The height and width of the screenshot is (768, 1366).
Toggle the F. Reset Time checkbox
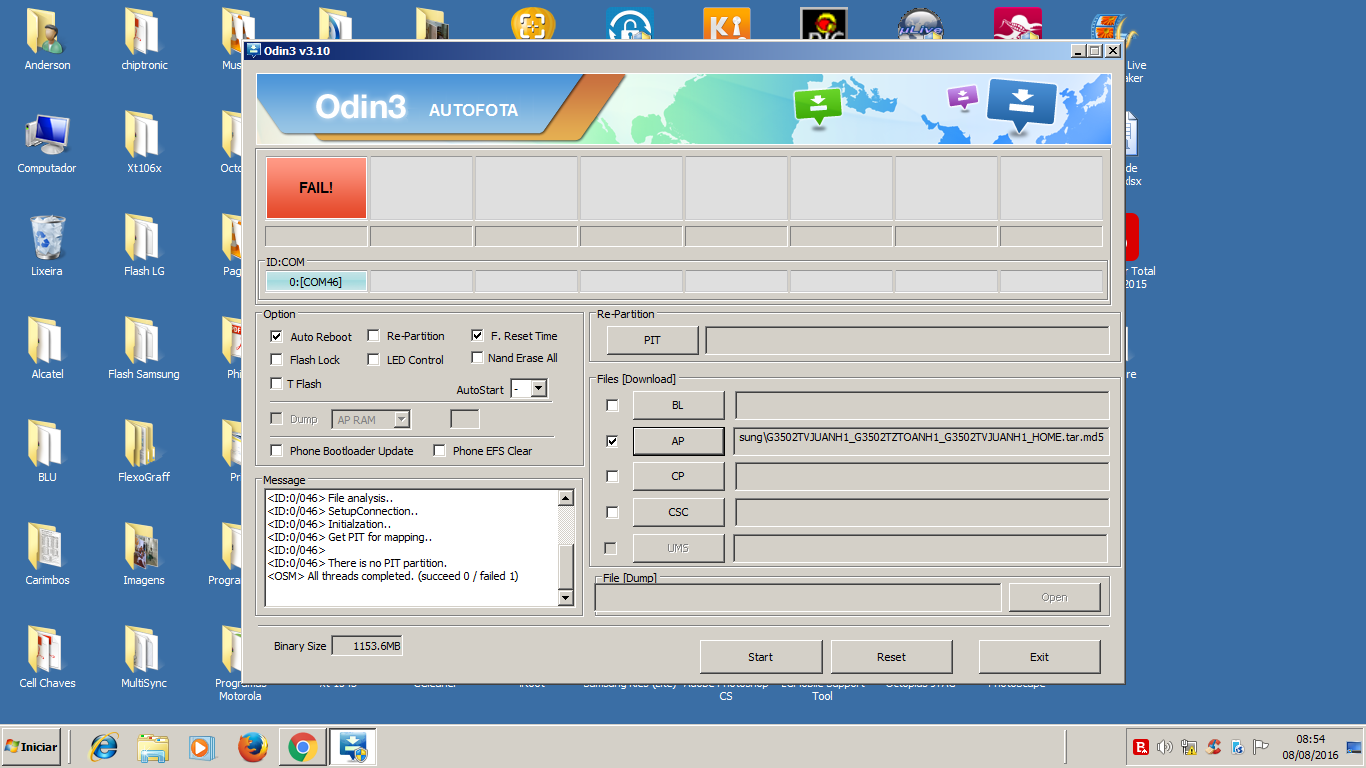pyautogui.click(x=478, y=336)
